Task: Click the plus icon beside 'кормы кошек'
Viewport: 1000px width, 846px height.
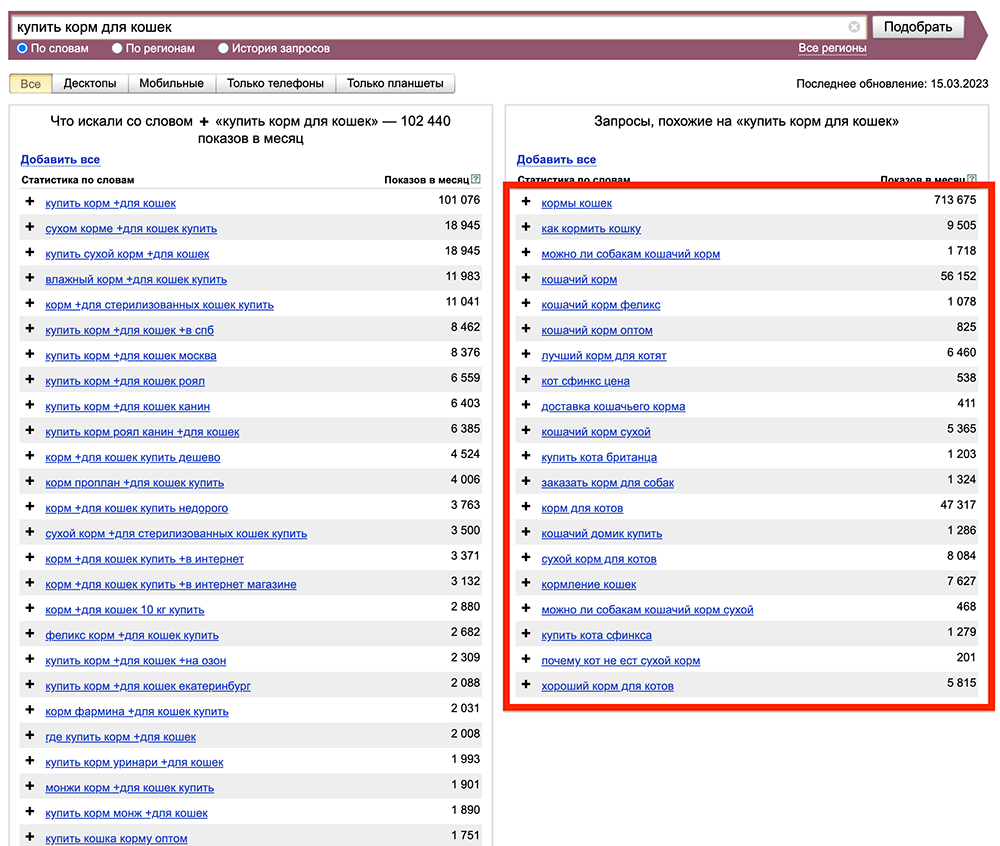Action: [x=526, y=202]
